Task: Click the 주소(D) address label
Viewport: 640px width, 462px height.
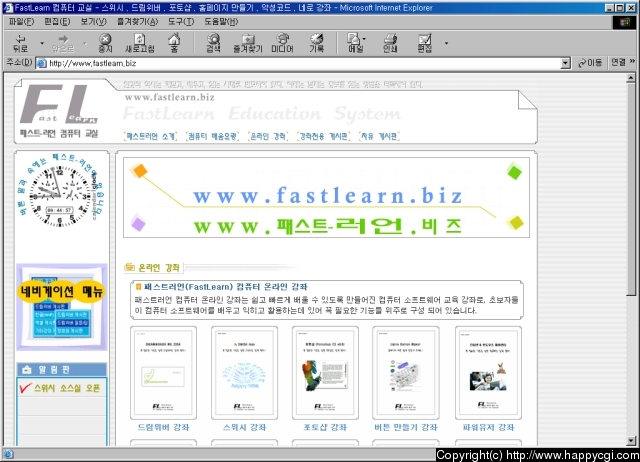Action: coord(19,62)
